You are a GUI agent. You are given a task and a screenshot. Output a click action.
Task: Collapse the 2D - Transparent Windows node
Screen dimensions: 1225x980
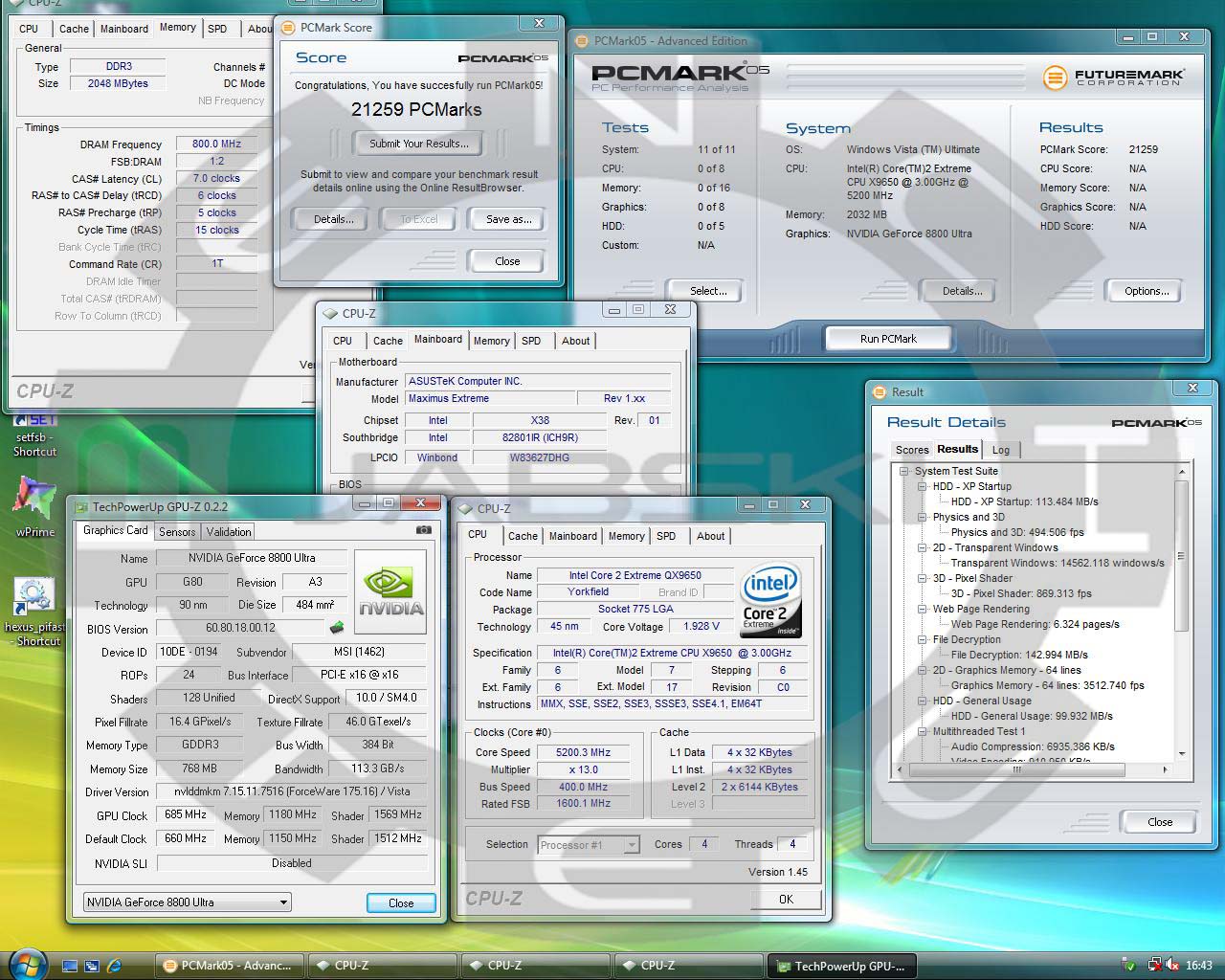[923, 547]
